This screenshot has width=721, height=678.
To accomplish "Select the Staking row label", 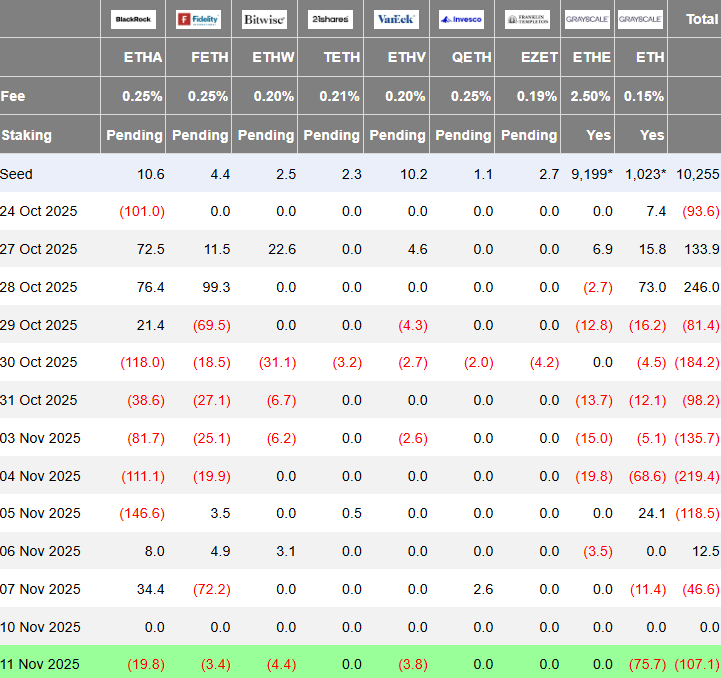I will (x=27, y=135).
